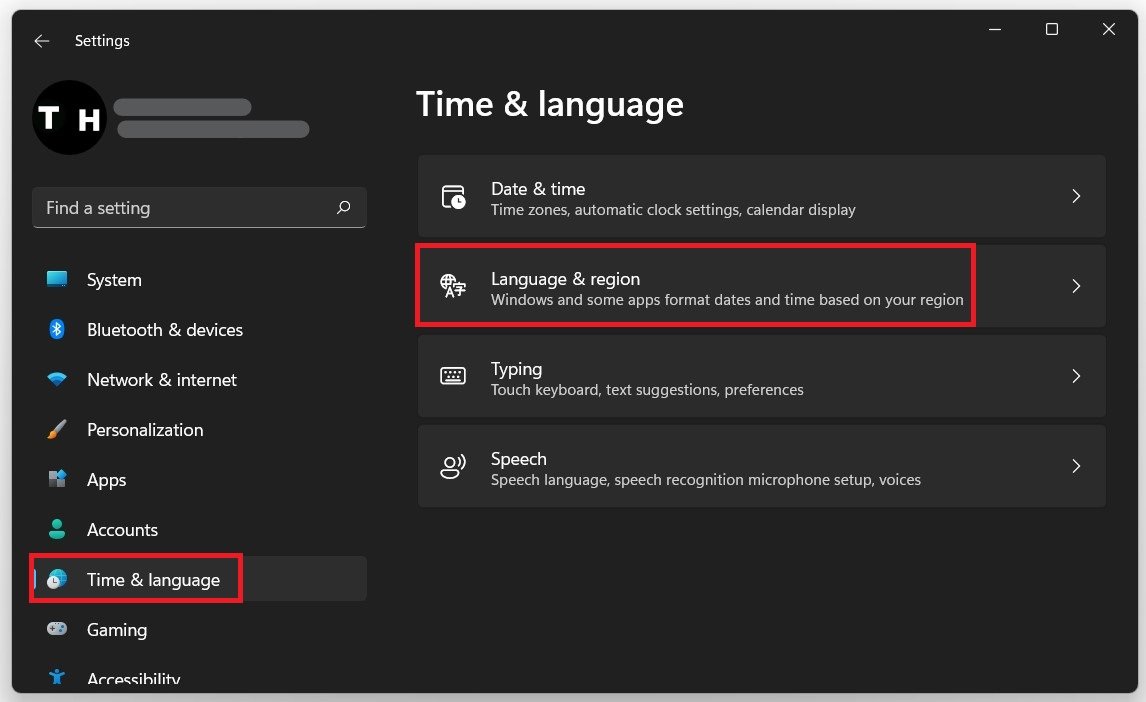Select the Accessibility sidebar icon
Screen dimensions: 1146x702
point(57,679)
